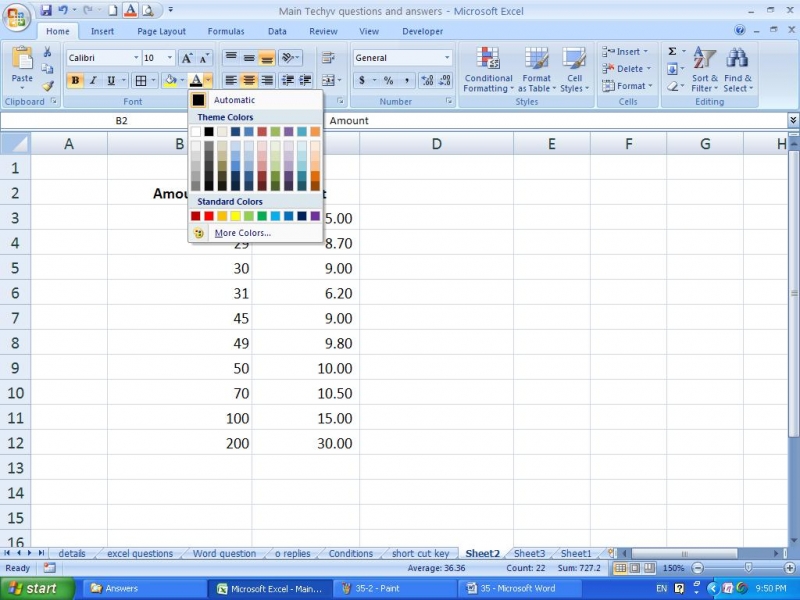Click the Sort & Filter icon
800x600 pixels.
704,68
